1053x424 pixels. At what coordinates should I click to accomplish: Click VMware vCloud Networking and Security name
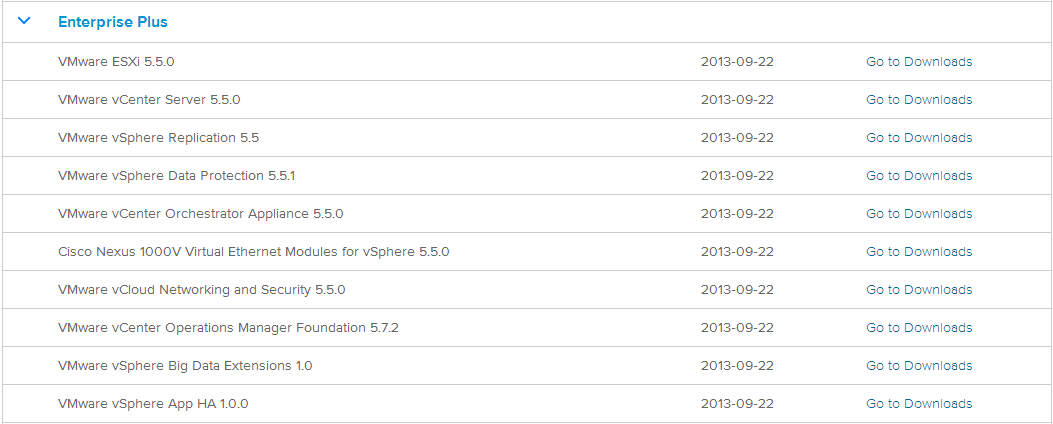[201, 290]
